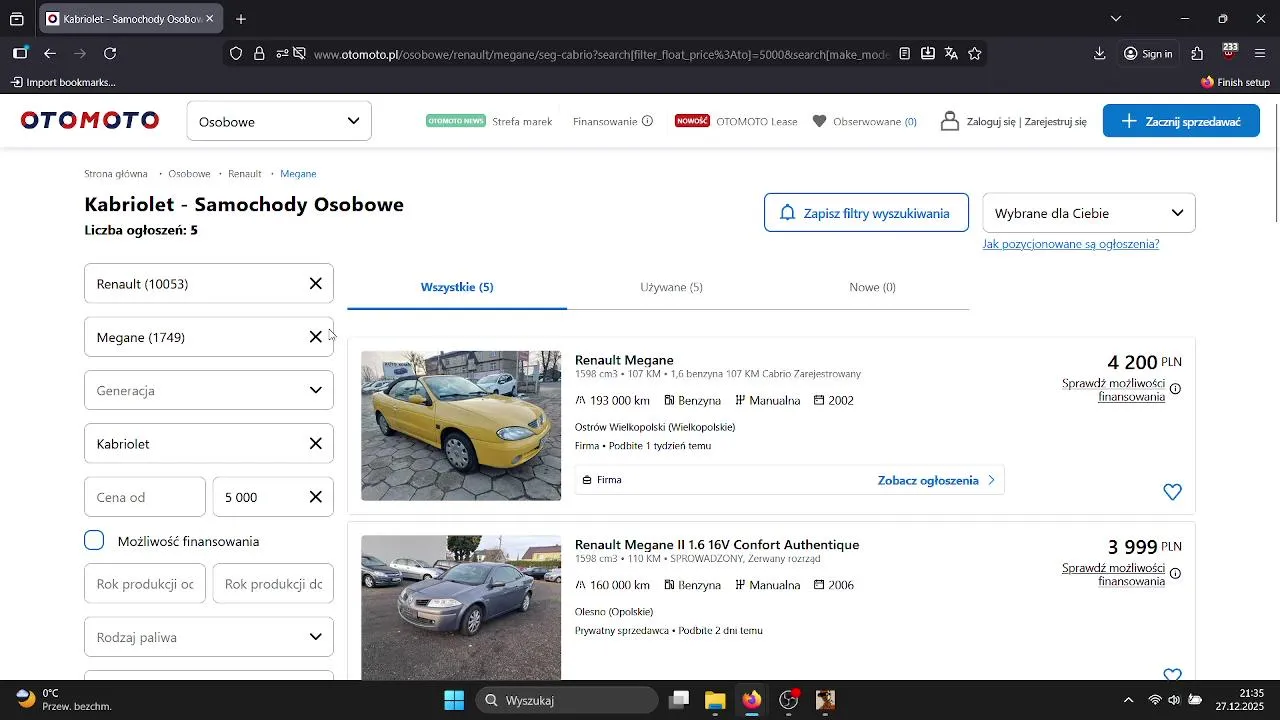This screenshot has width=1280, height=720.
Task: Toggle reader view in address bar
Action: coord(905,54)
